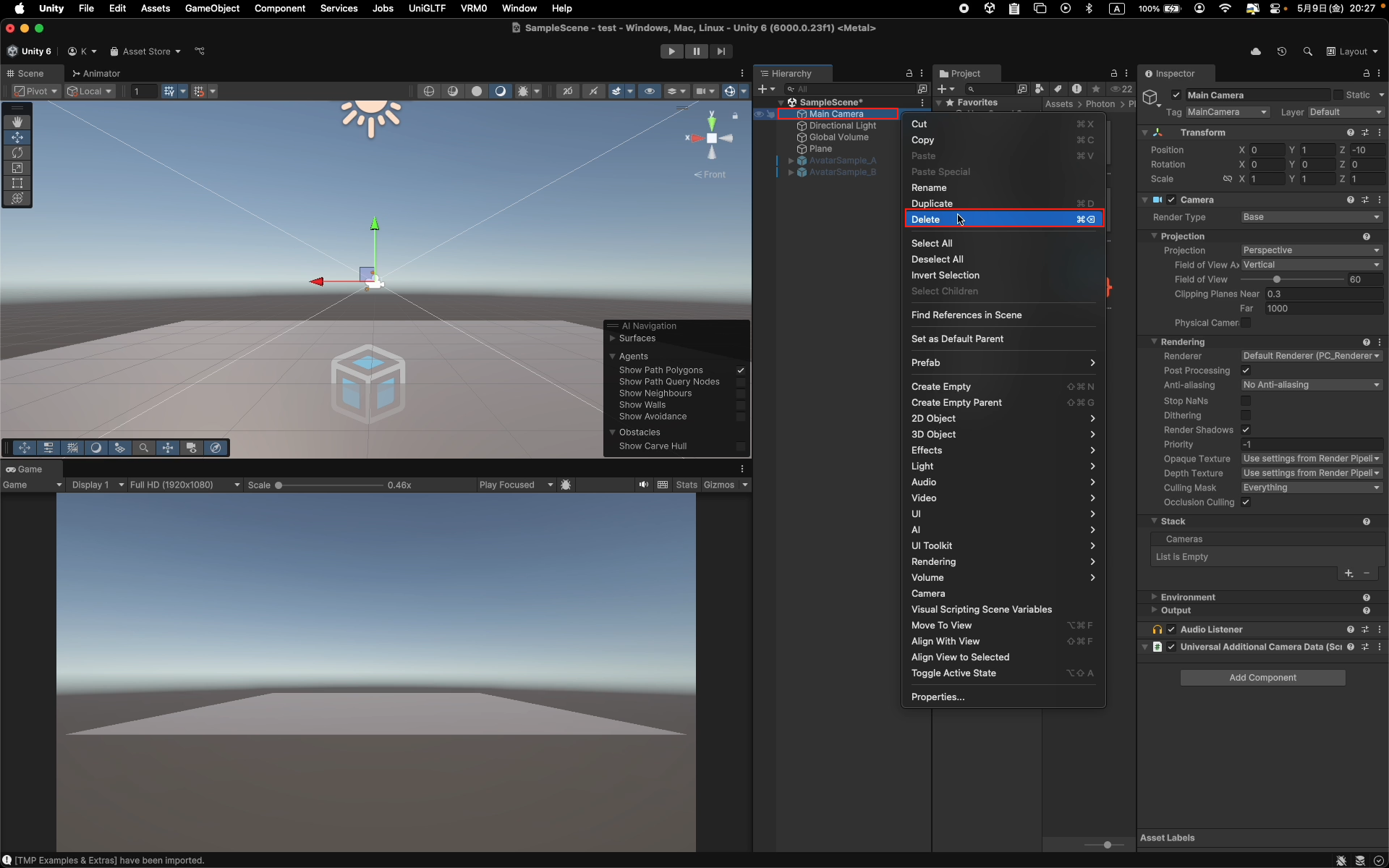Toggle Main Camera active checkbox

tap(1176, 95)
